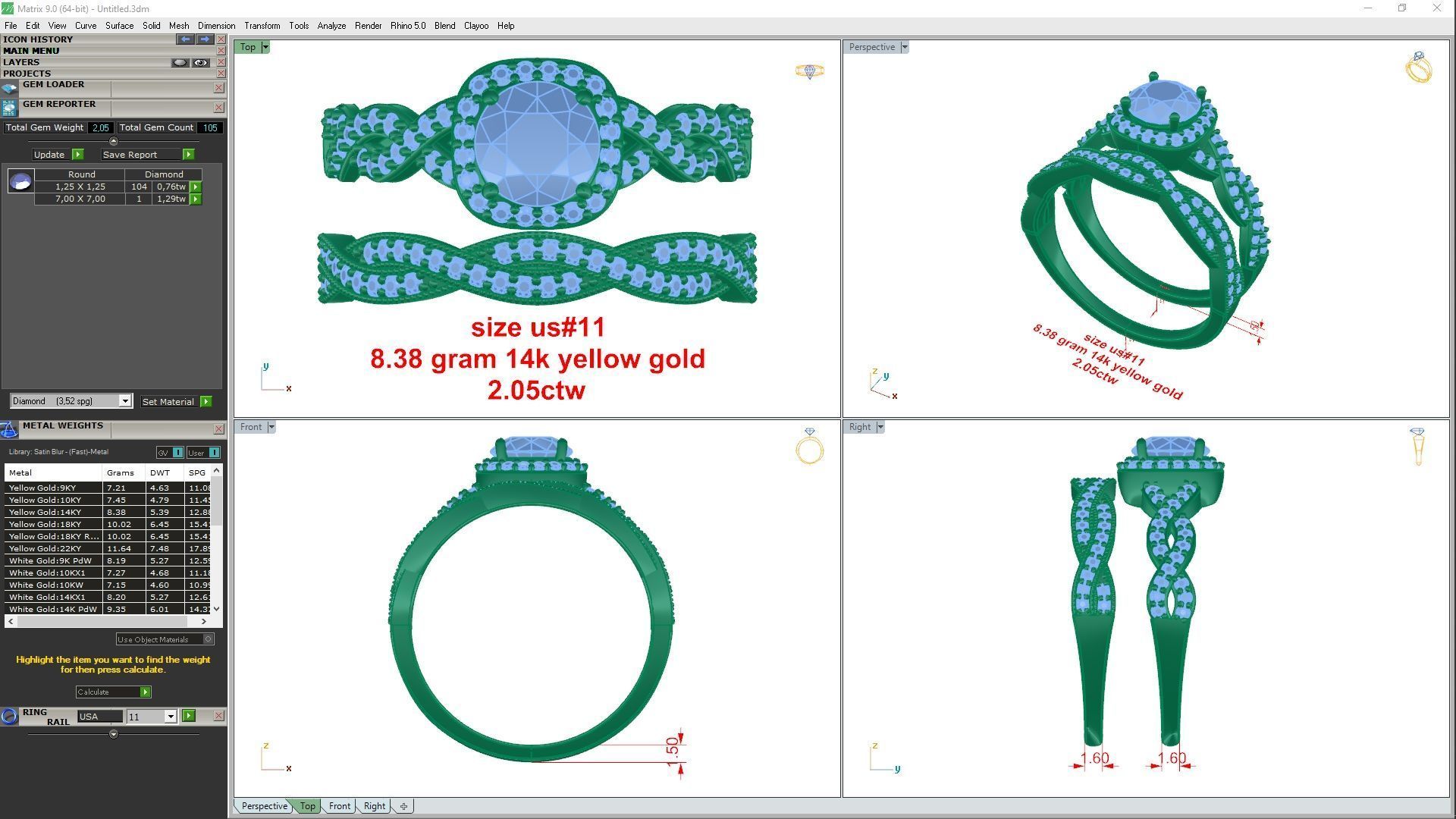Collapse Ring Rail with round arrow handle
Screen dimensions: 1456x819
[x=114, y=734]
